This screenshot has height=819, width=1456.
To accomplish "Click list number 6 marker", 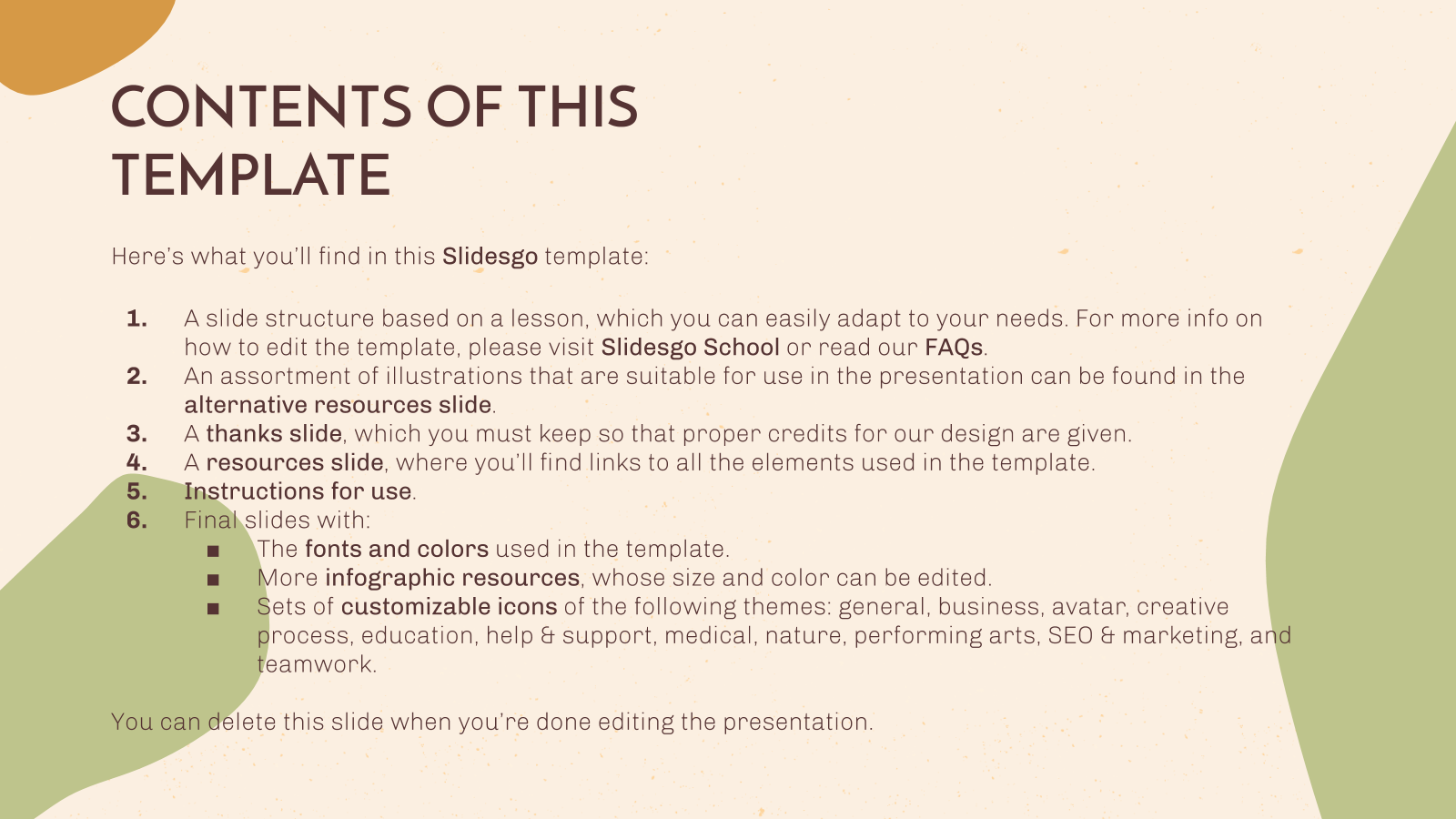I will click(137, 521).
